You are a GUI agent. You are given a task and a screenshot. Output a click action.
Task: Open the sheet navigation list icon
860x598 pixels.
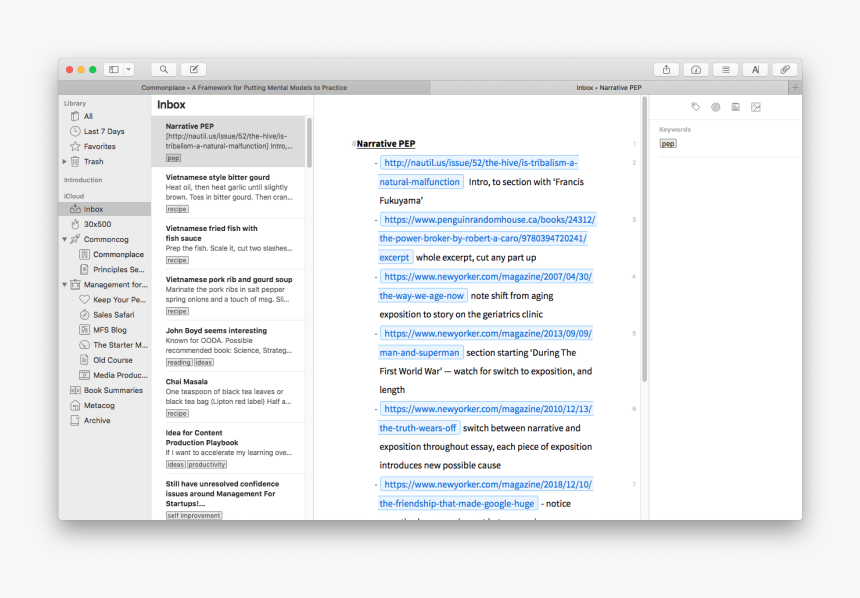[x=726, y=70]
